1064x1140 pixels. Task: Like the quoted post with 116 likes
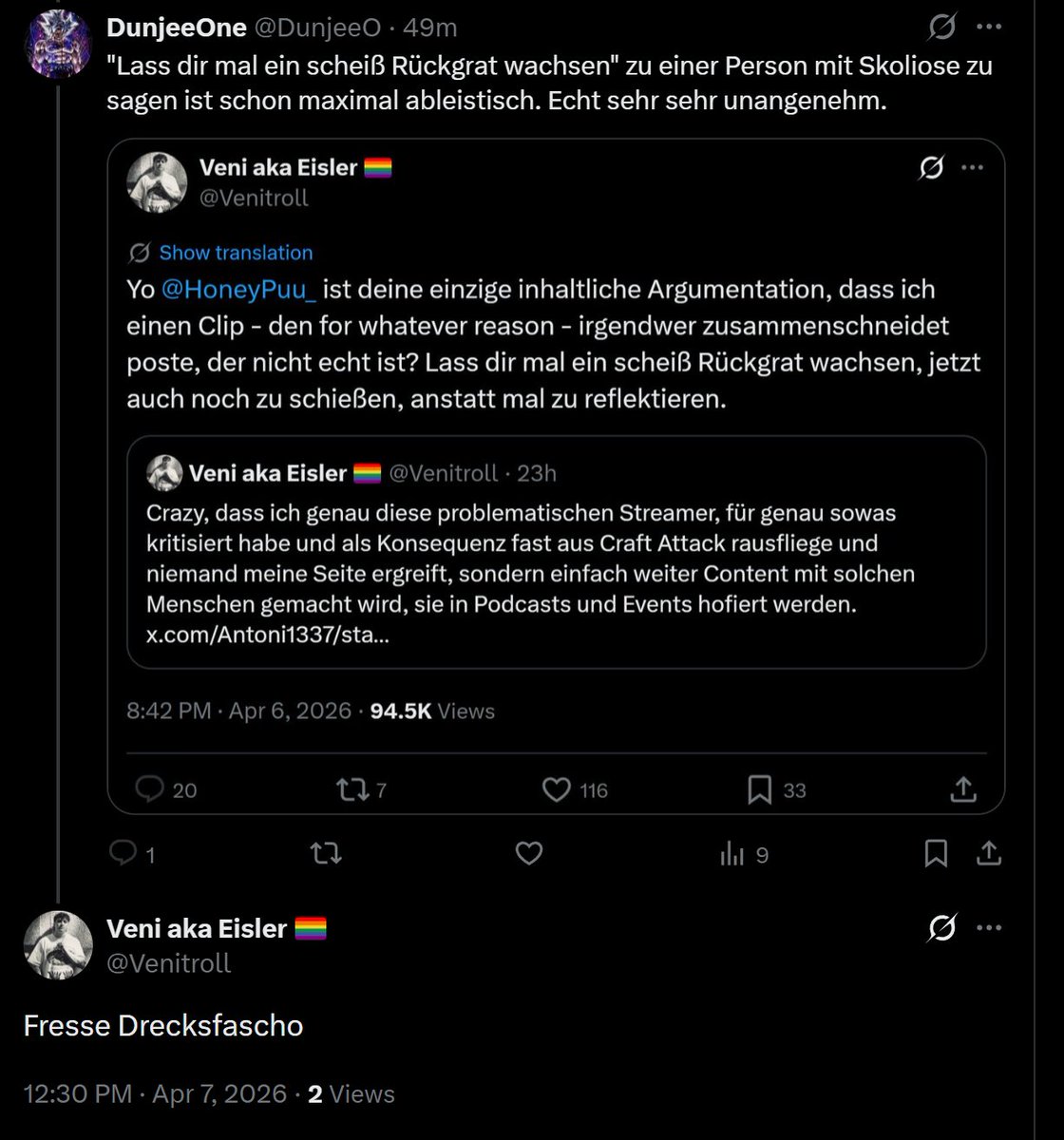click(575, 789)
